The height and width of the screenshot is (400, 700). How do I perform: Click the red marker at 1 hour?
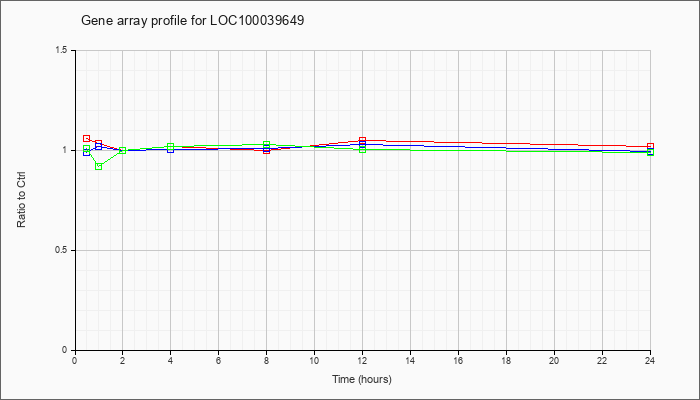pos(99,143)
